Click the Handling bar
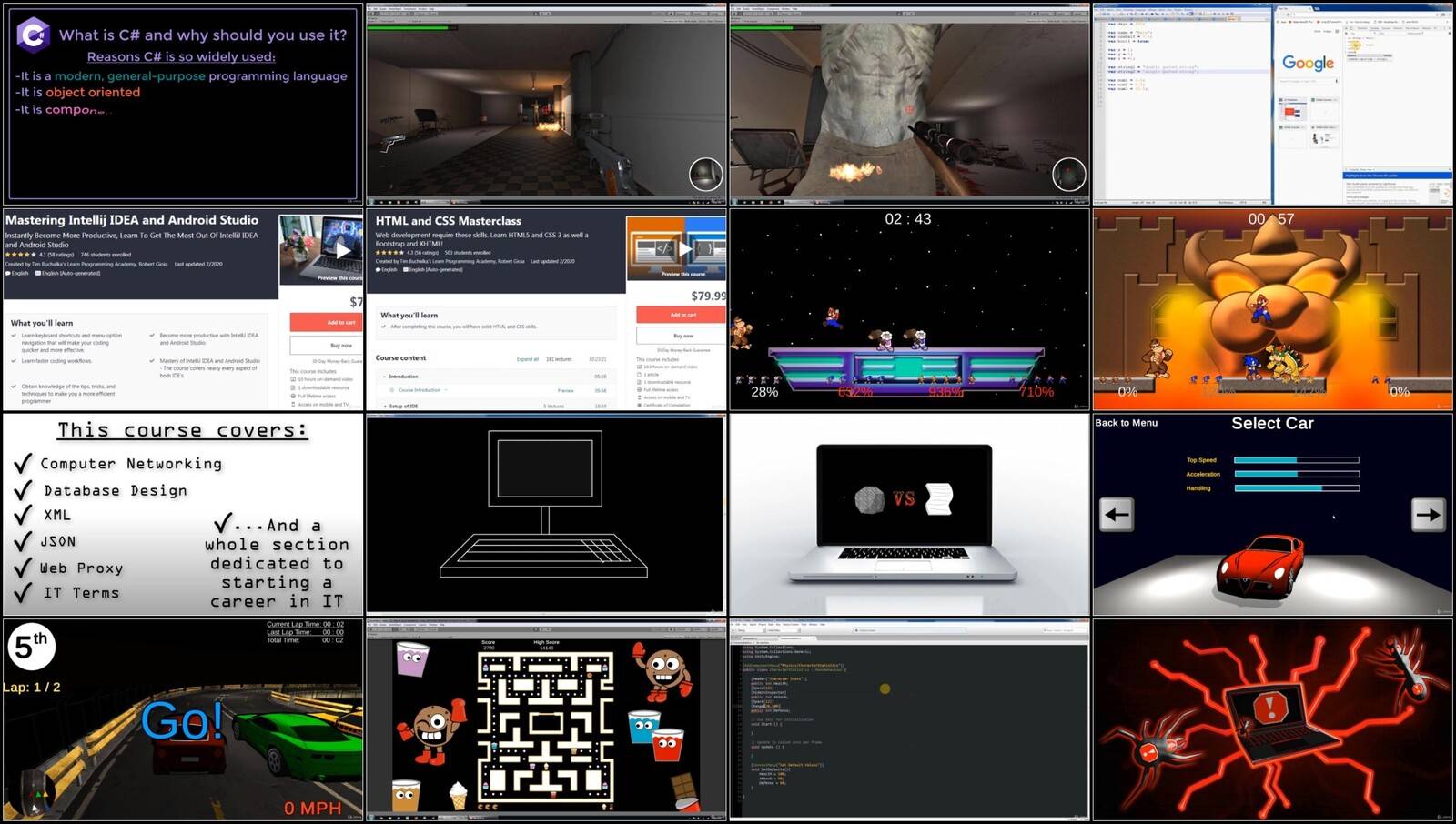 pyautogui.click(x=1296, y=488)
